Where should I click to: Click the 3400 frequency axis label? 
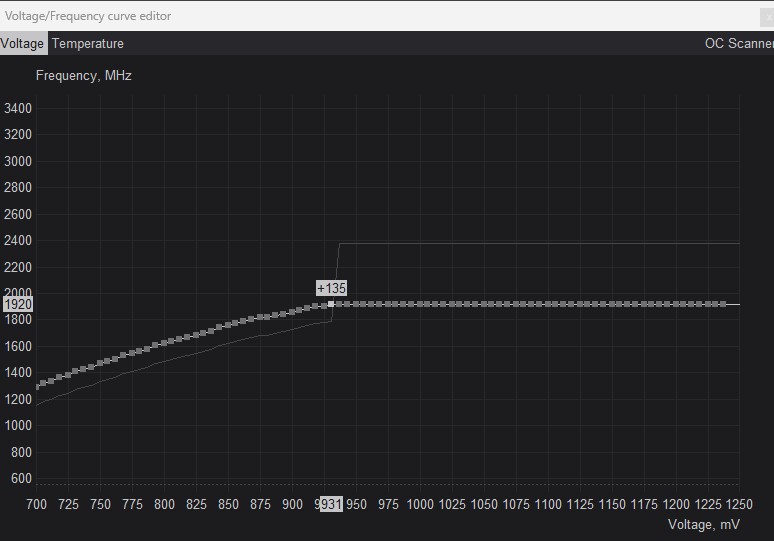pyautogui.click(x=18, y=108)
